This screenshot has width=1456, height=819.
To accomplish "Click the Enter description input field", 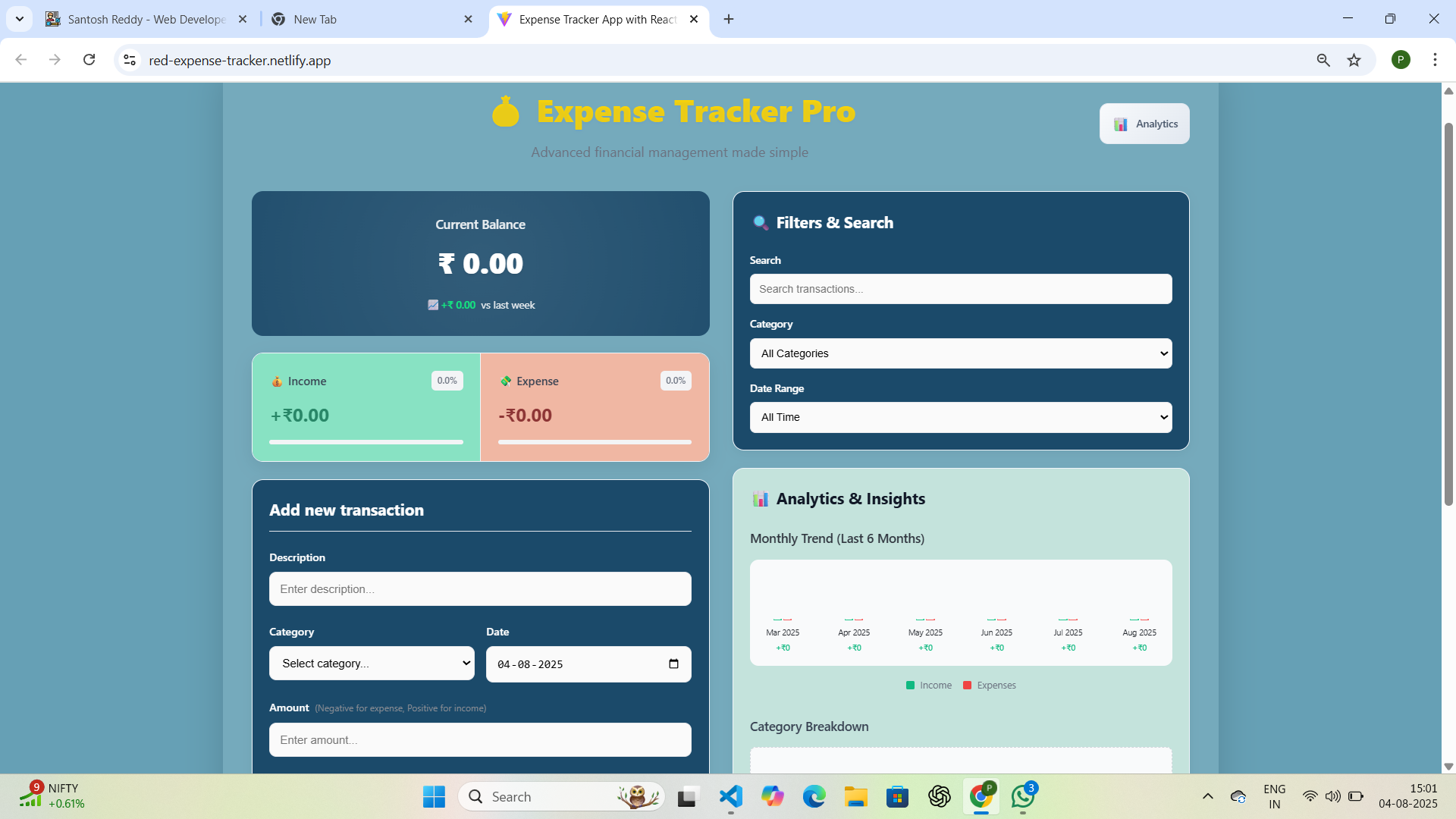I will coord(480,589).
